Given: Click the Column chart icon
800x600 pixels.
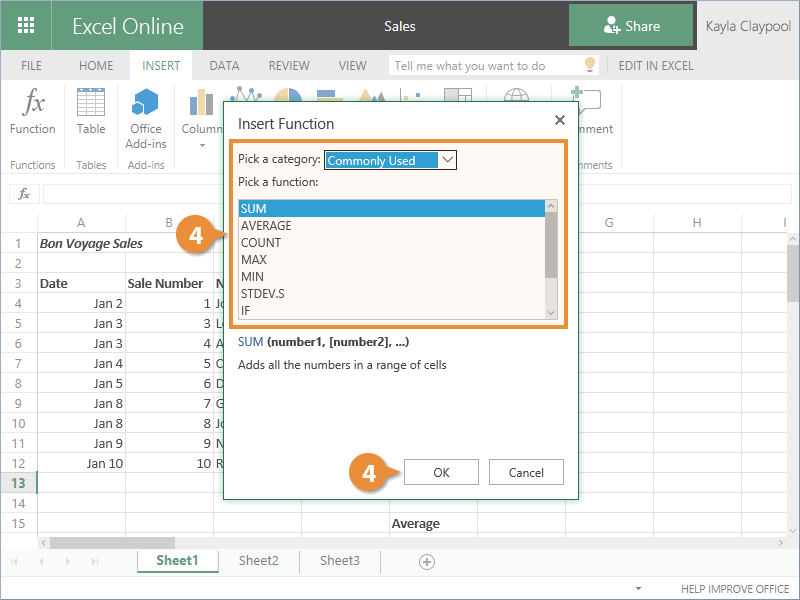Looking at the screenshot, I should pos(201,105).
